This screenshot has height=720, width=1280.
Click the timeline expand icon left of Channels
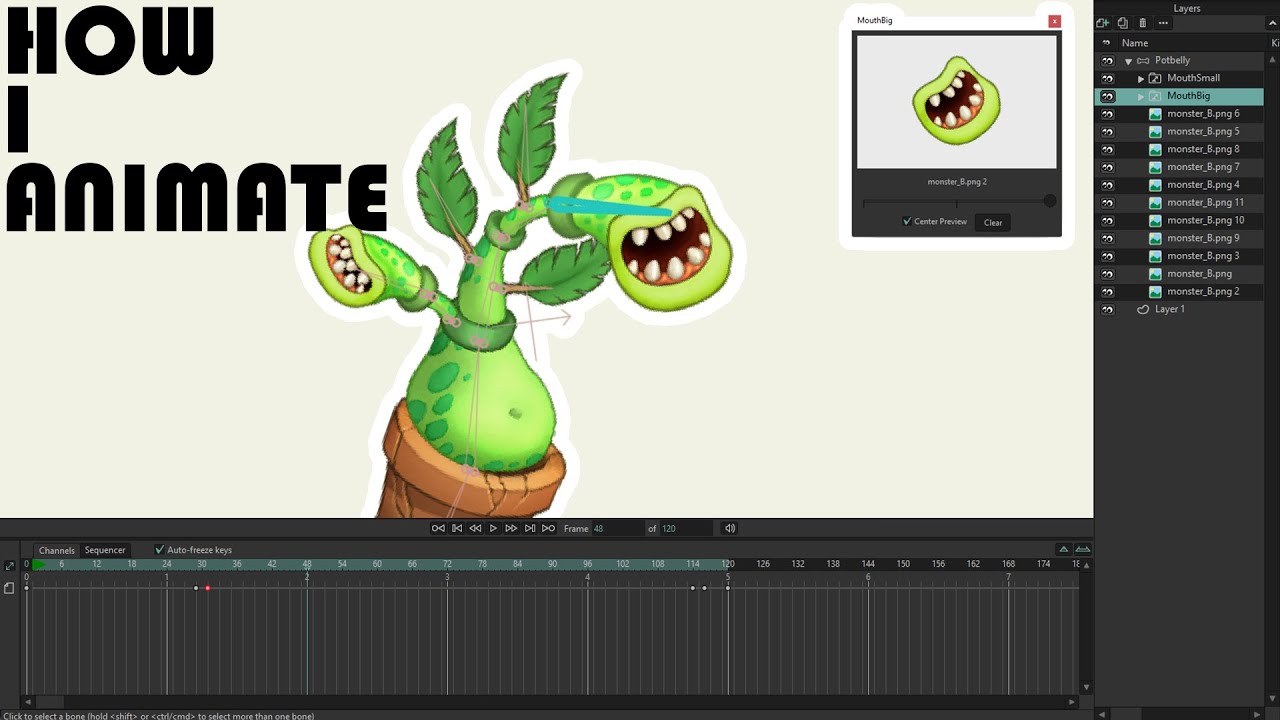10,566
